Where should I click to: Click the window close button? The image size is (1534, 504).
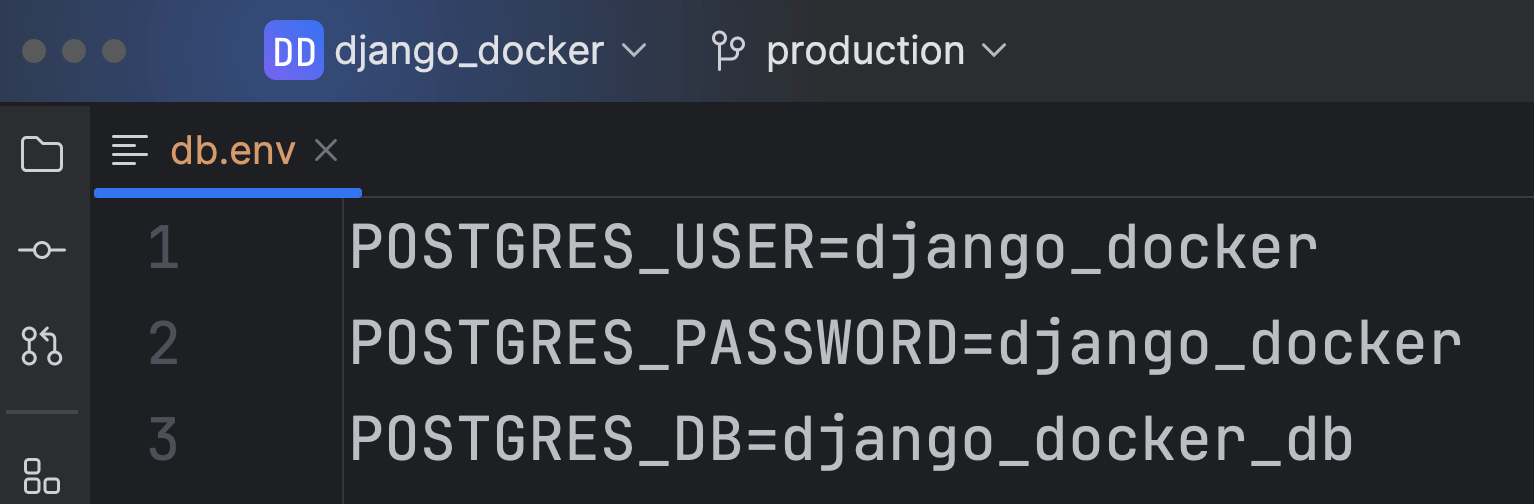point(34,50)
